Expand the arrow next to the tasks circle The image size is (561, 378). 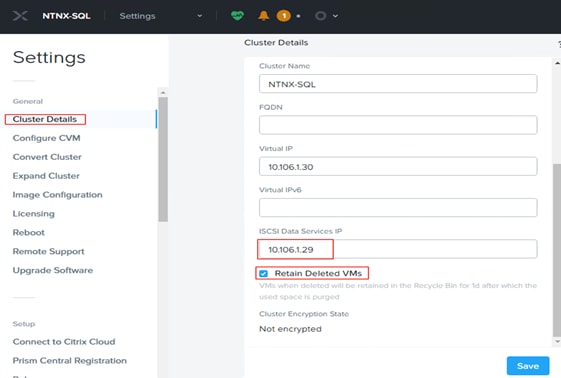click(x=335, y=16)
